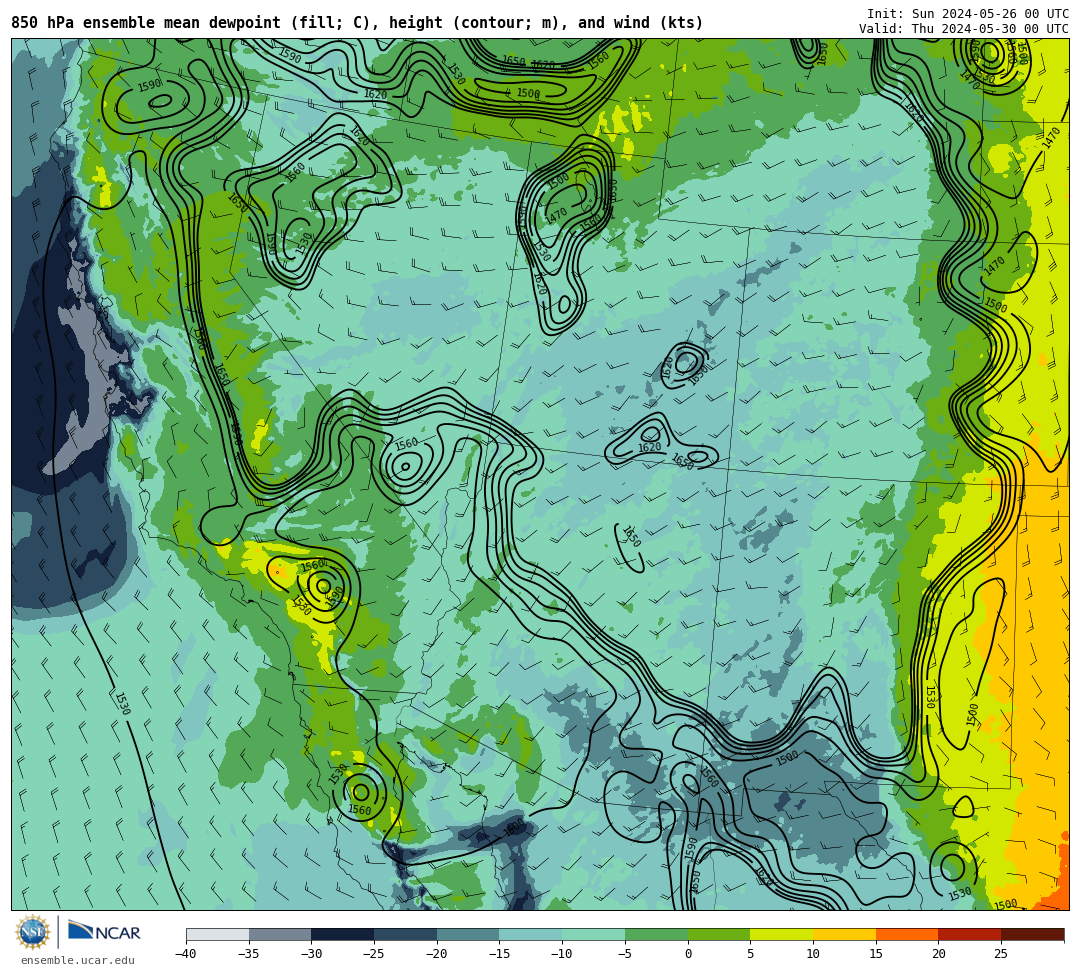Click the 10 colorbar tick label
Screen dimensions: 1080x973
coord(813,954)
